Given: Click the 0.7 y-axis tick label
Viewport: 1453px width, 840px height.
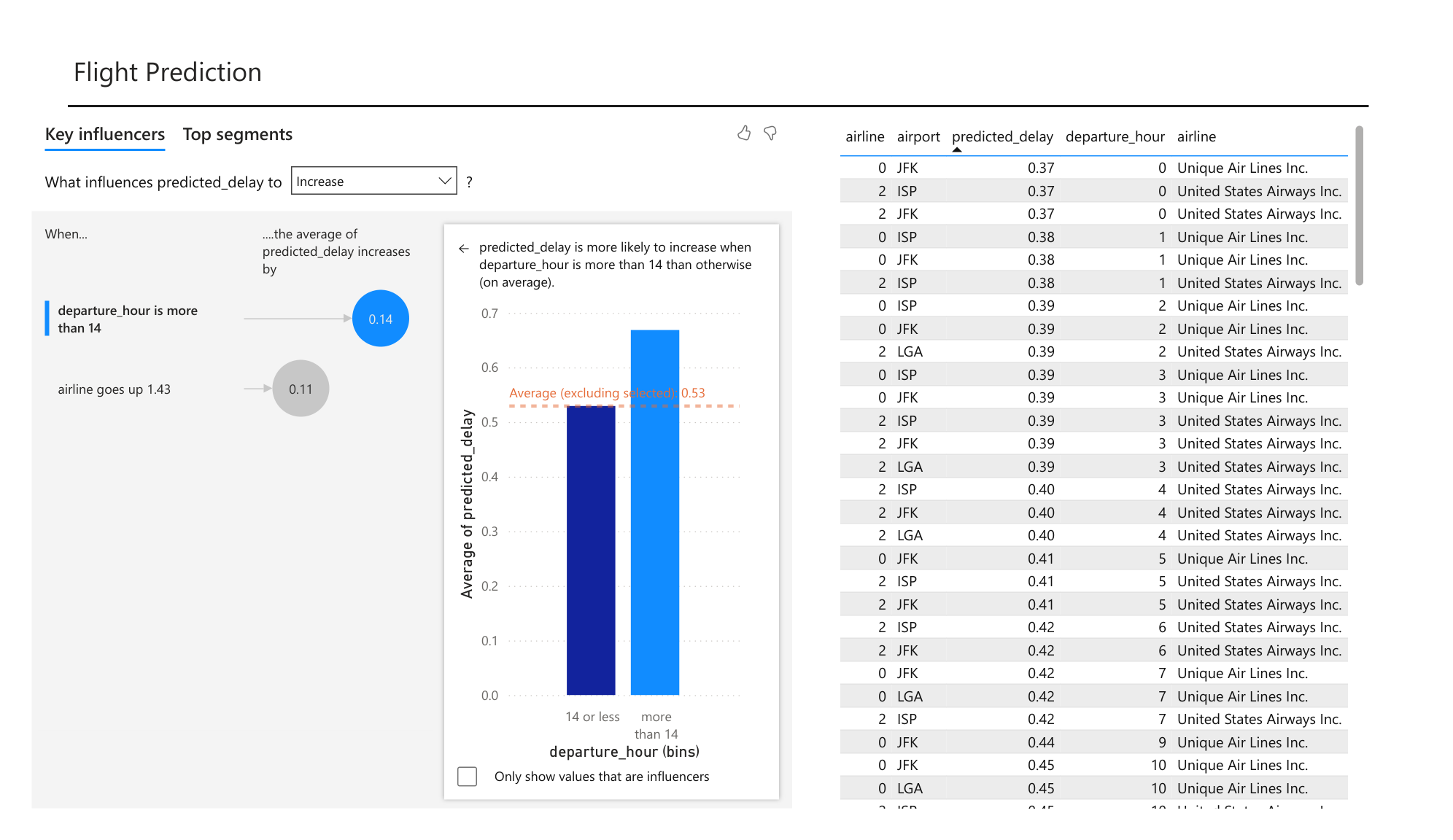Looking at the screenshot, I should (x=489, y=314).
